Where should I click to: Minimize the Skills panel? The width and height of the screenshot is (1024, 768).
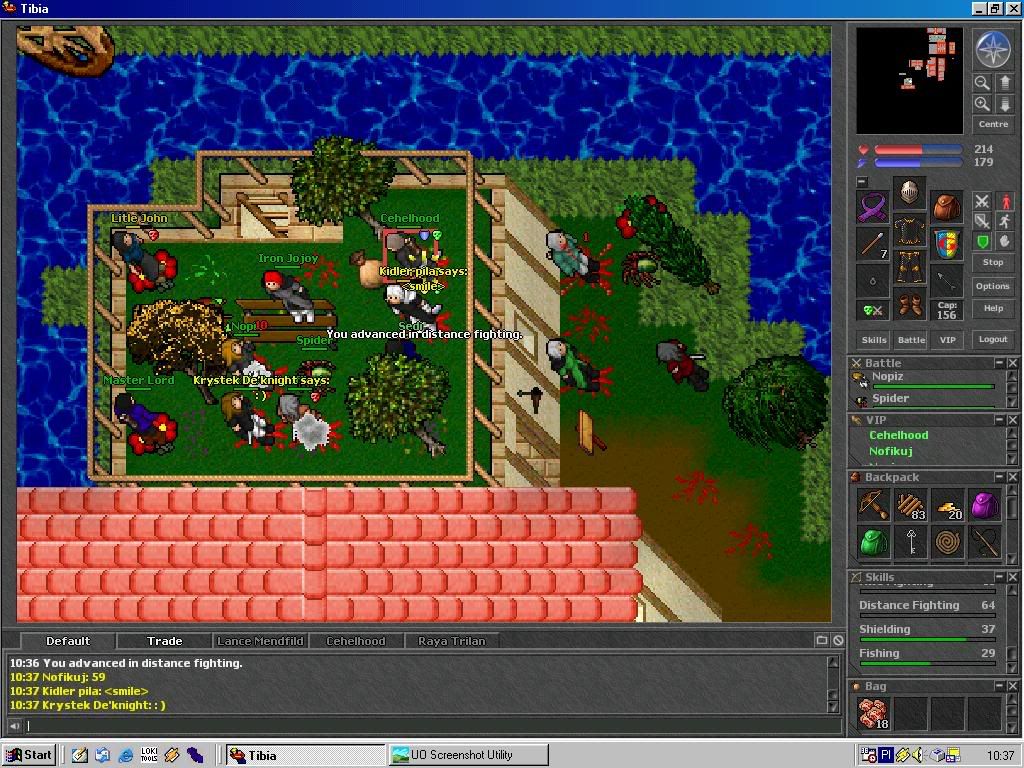point(999,577)
